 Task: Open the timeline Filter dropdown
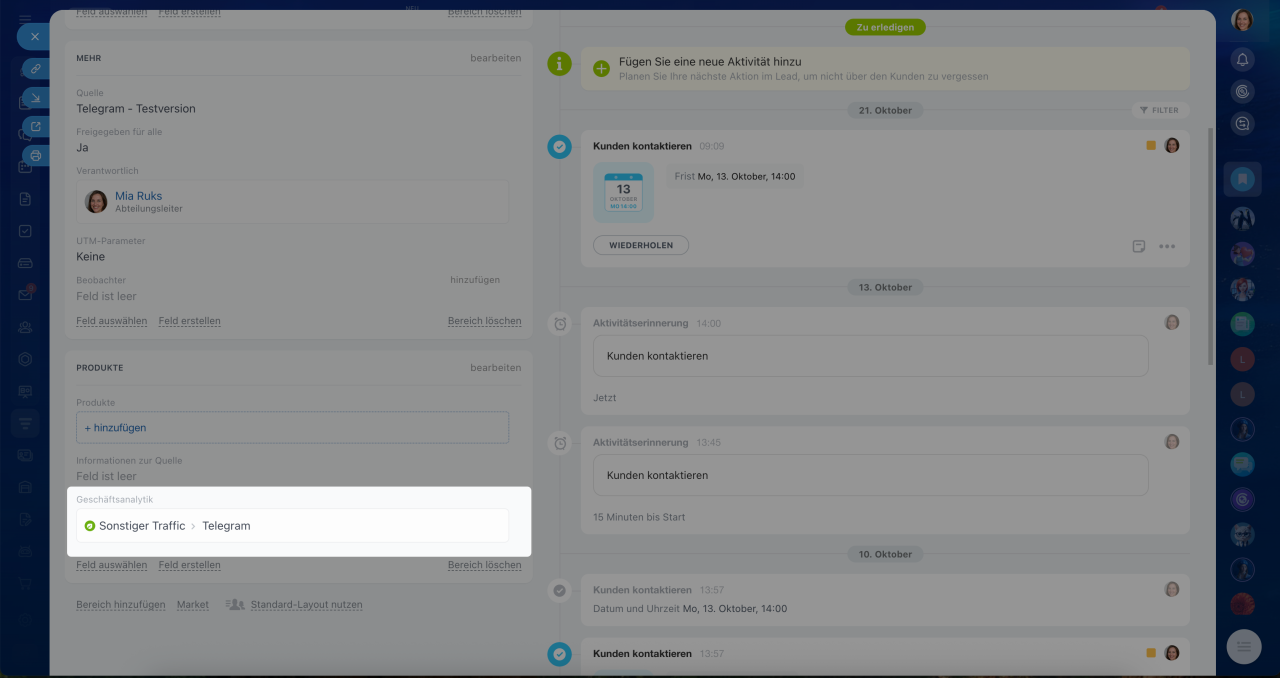pos(1159,110)
